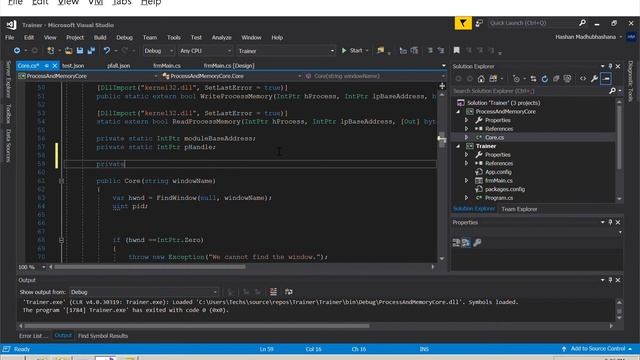Image resolution: width=640 pixels, height=360 pixels.
Task: Undo the last edit
Action: [107, 51]
